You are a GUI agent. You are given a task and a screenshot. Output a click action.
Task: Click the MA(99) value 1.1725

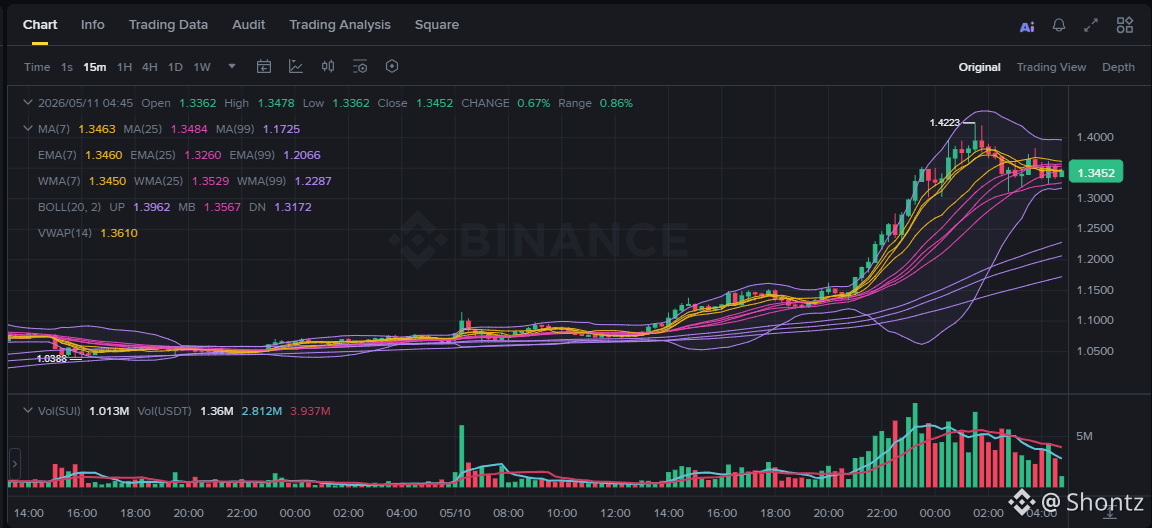click(281, 129)
